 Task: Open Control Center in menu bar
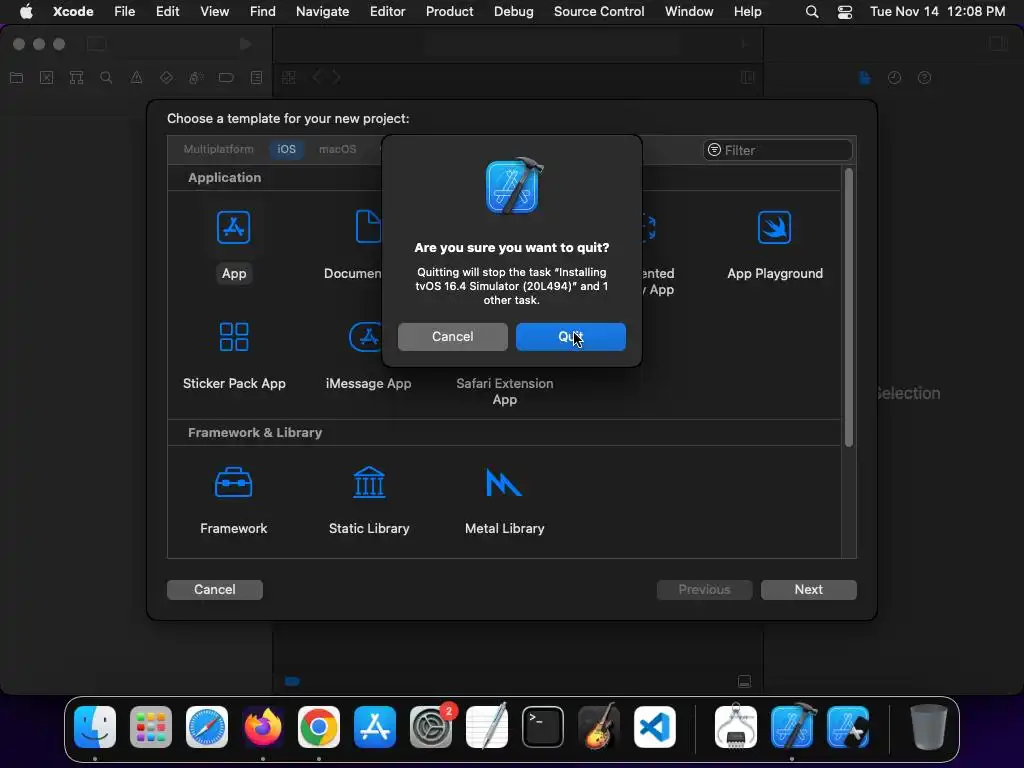(844, 12)
